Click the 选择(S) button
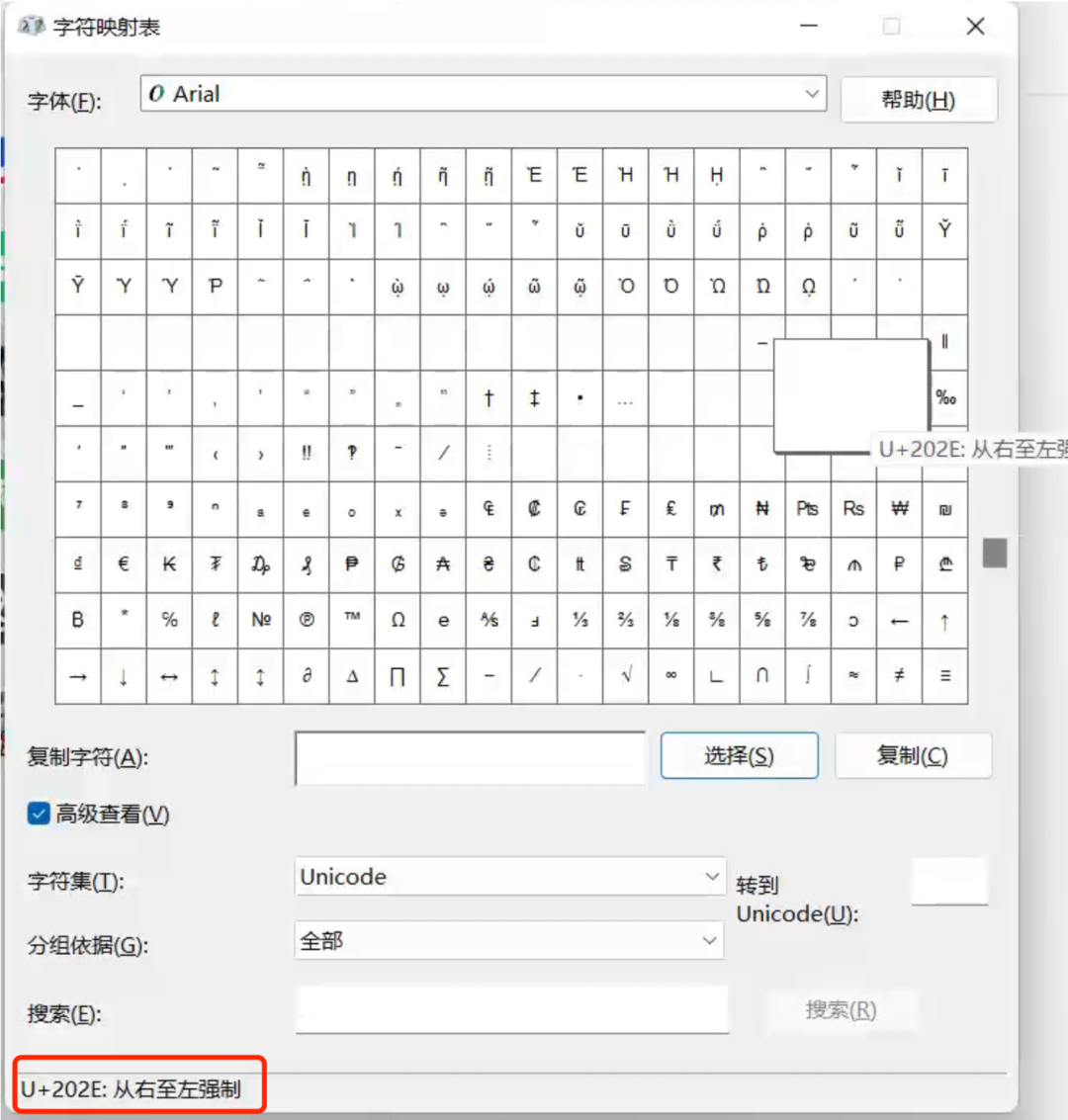 740,755
